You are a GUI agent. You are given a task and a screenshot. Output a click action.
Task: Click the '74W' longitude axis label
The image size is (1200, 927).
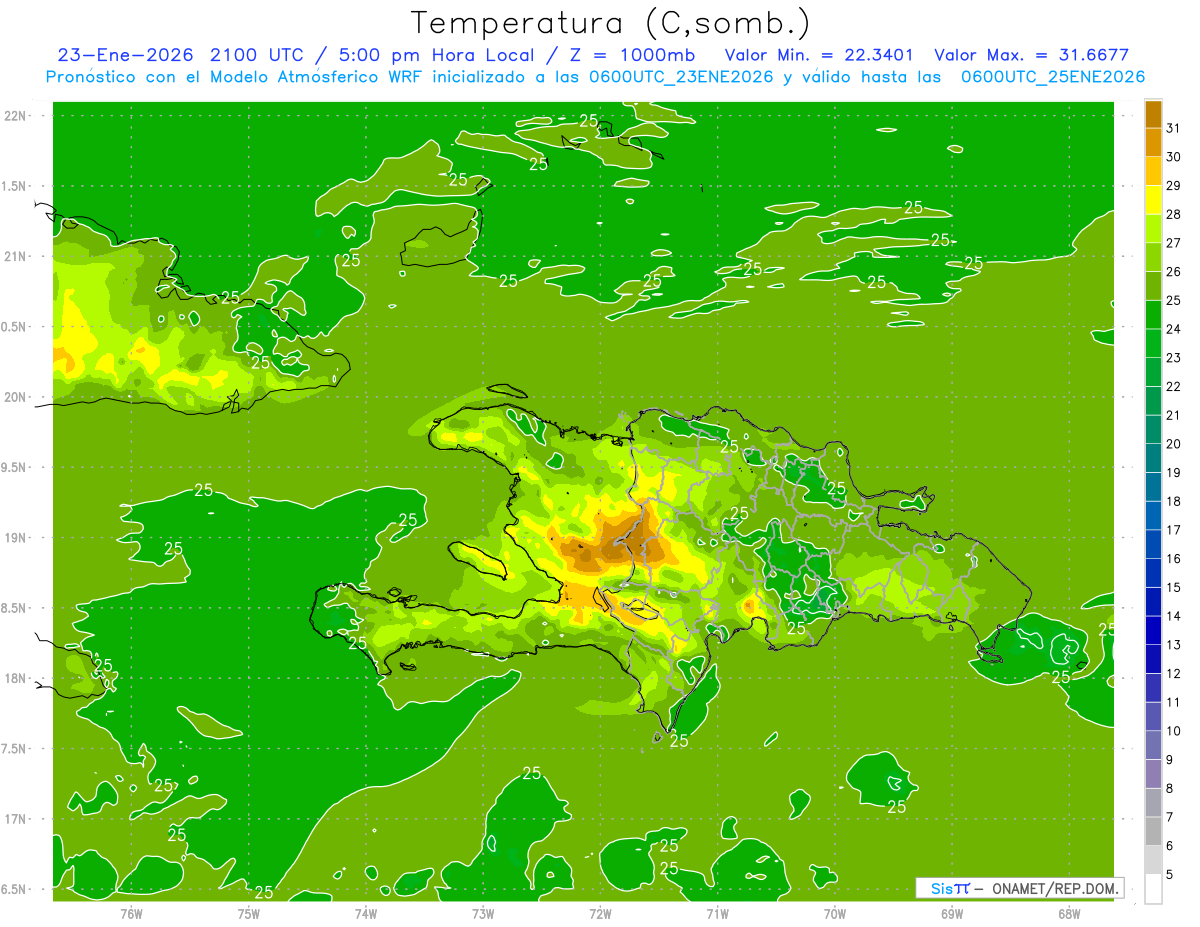point(366,914)
